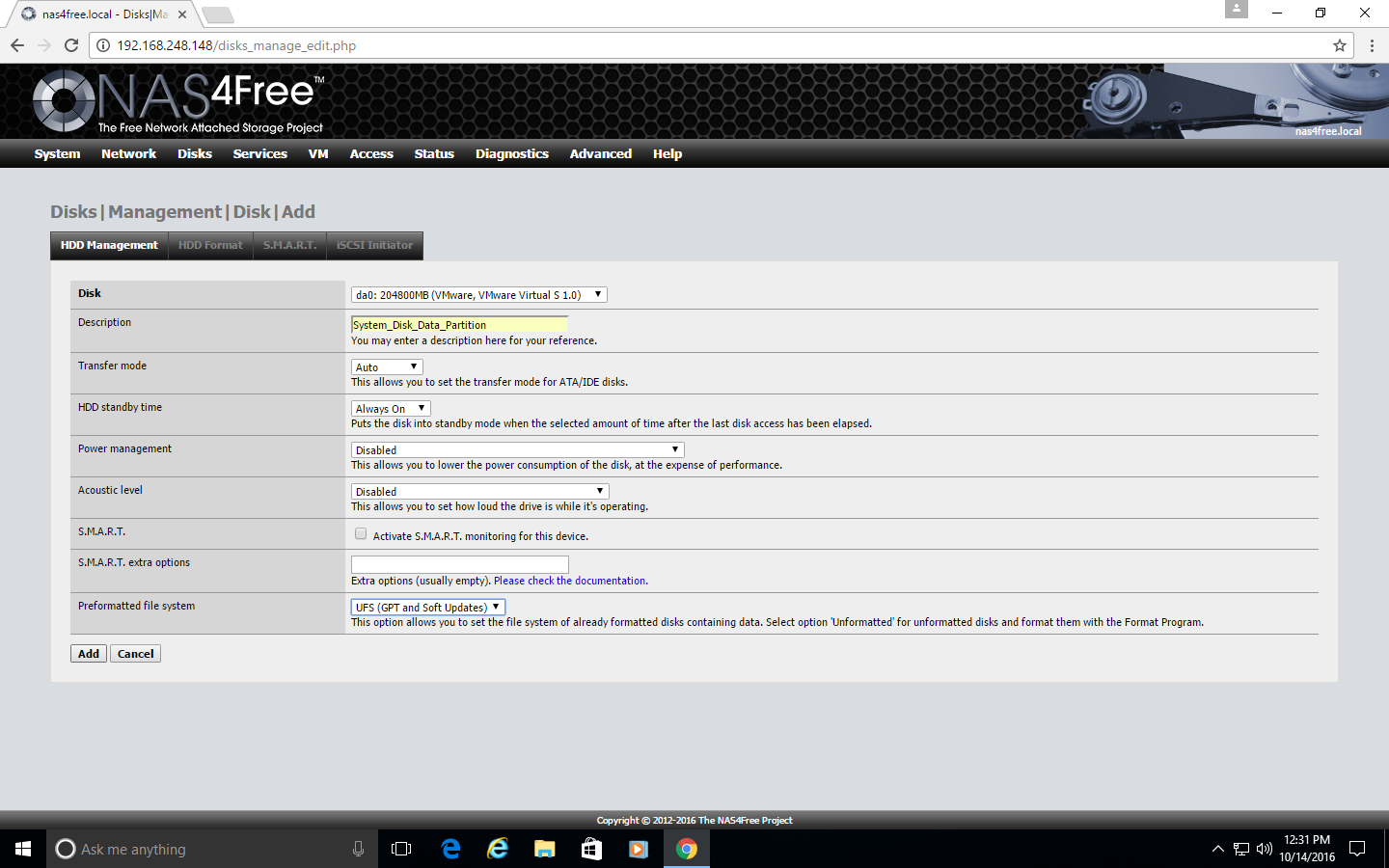Click the browser back arrow
Viewport: 1389px width, 868px height.
[x=17, y=45]
